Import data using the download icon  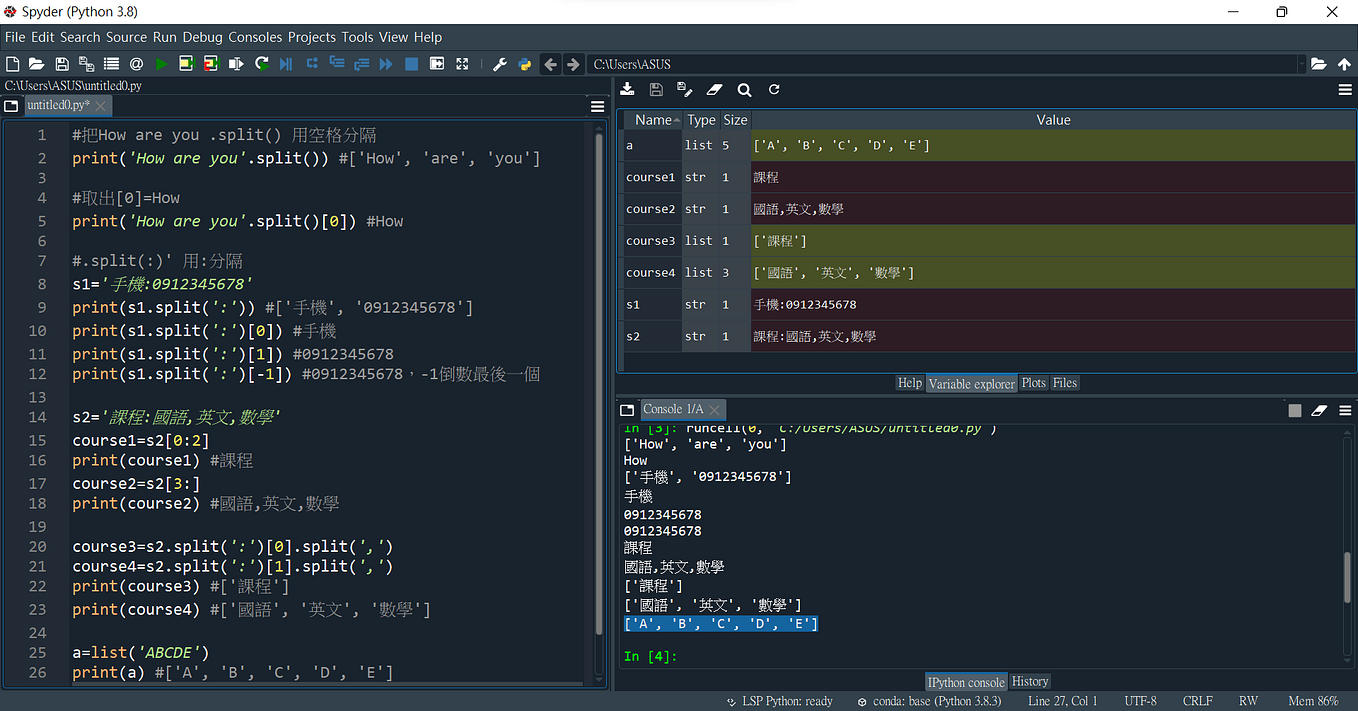[x=627, y=89]
